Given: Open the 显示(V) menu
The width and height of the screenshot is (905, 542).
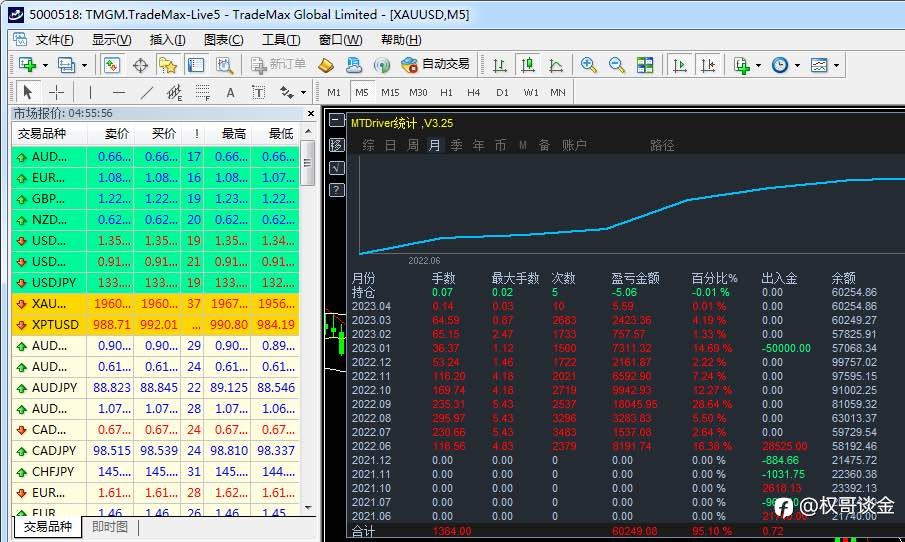Looking at the screenshot, I should [x=112, y=40].
